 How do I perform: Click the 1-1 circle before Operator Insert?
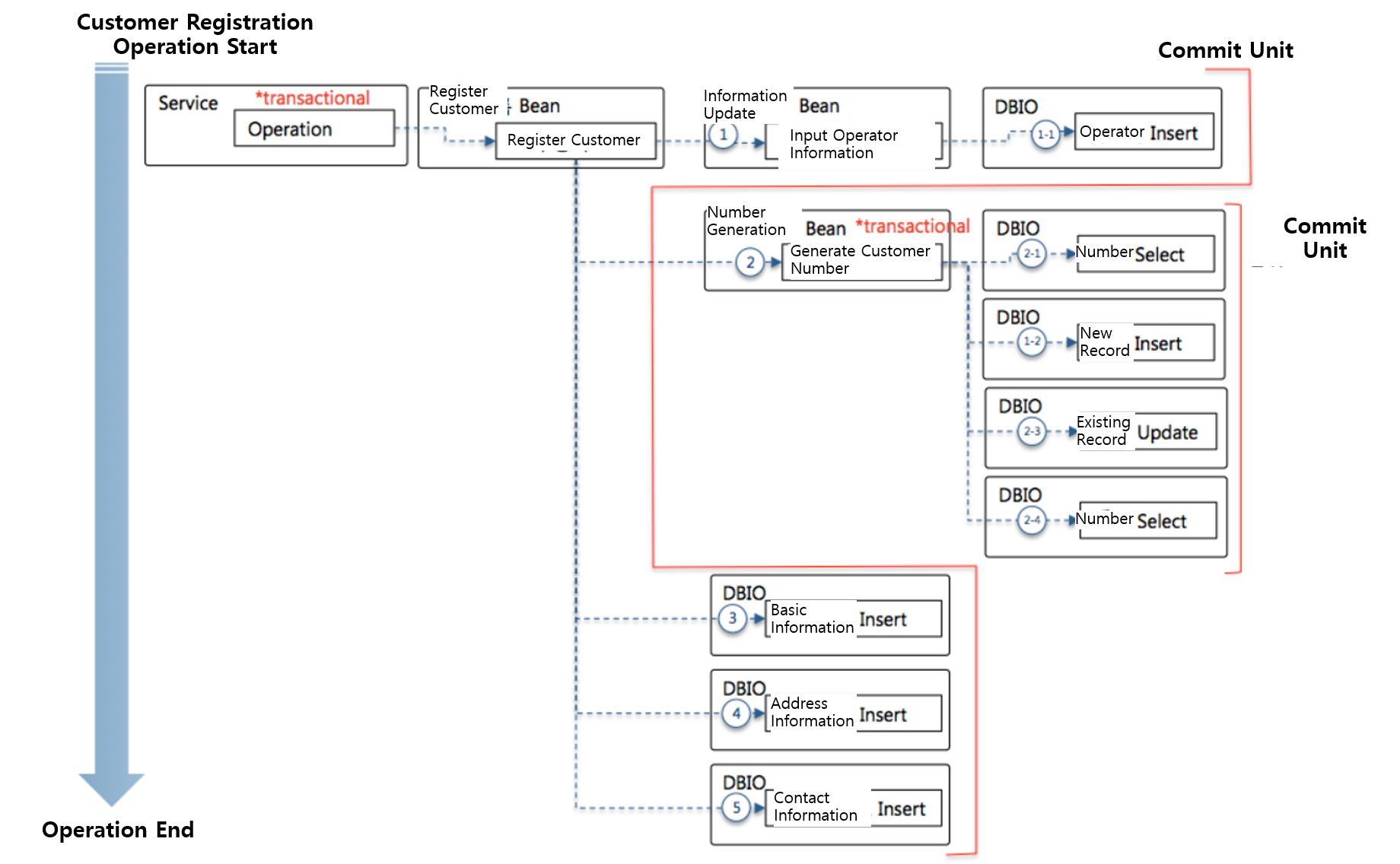[1045, 135]
